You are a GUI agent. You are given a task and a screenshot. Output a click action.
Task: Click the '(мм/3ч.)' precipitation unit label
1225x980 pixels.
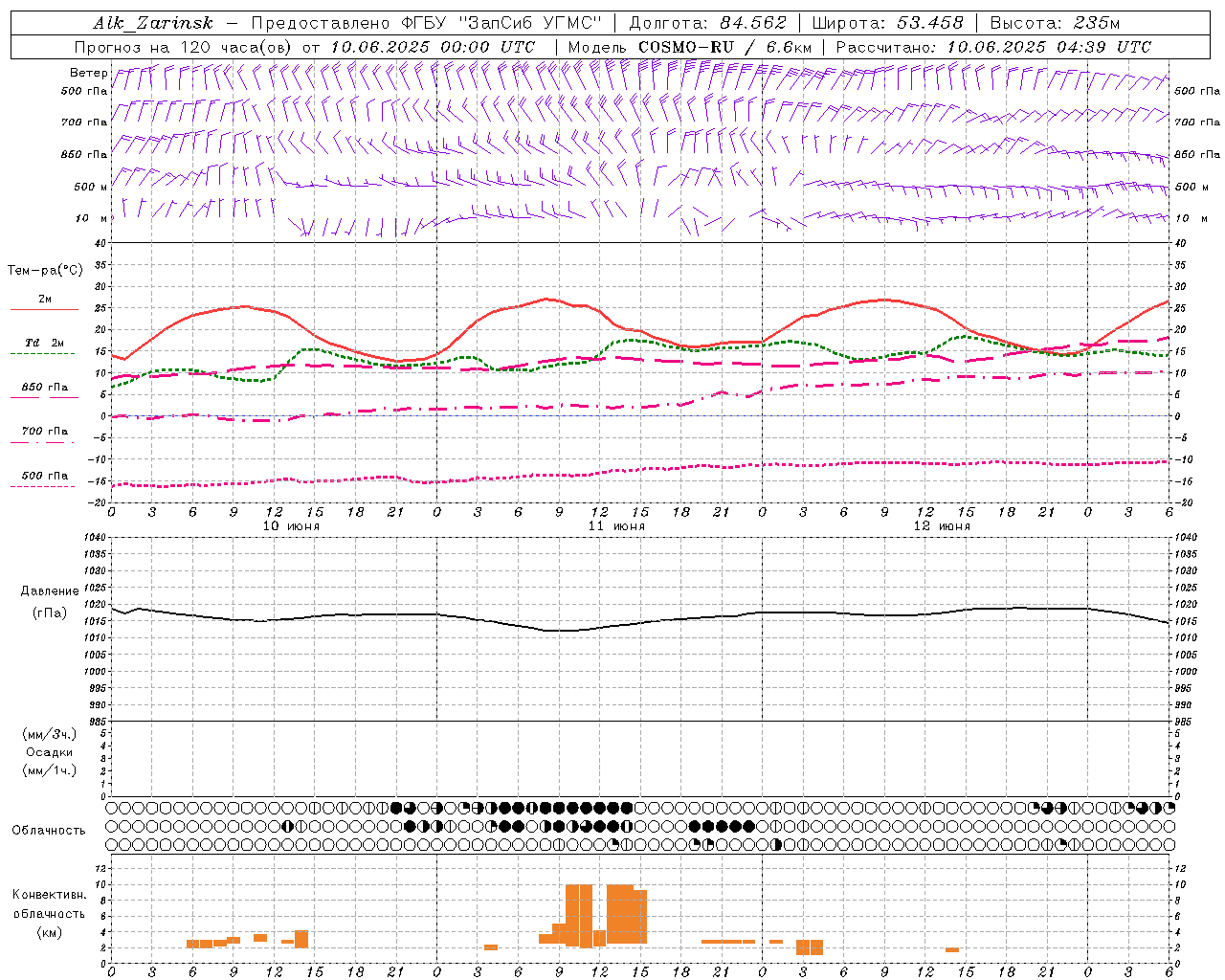tap(50, 734)
